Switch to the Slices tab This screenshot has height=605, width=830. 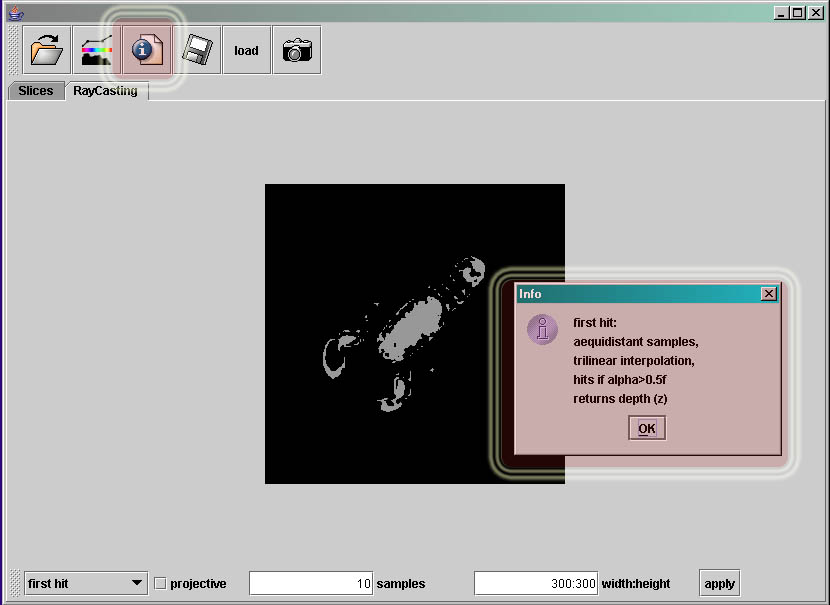(x=36, y=91)
